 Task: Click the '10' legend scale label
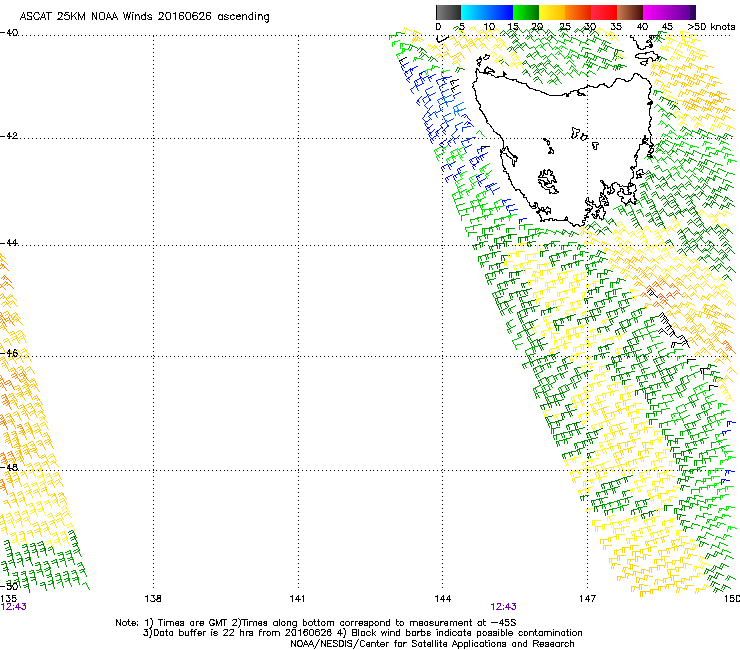489,27
